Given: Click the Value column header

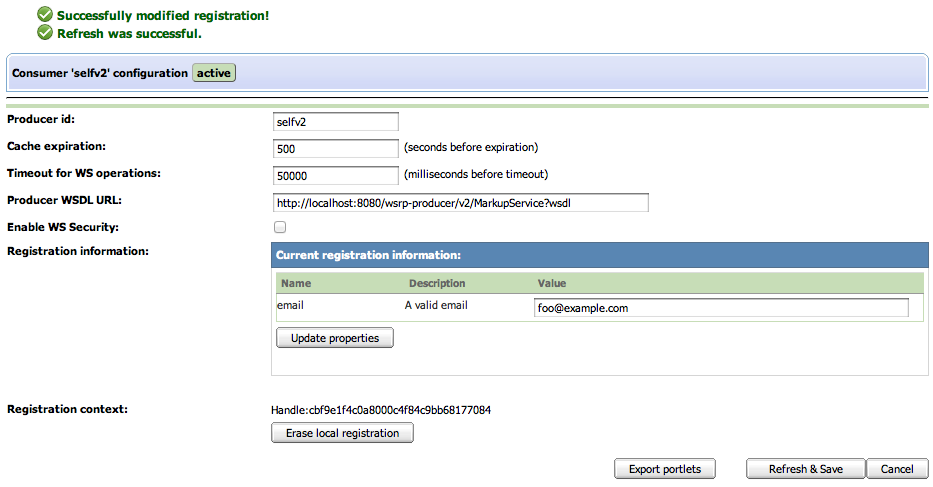Looking at the screenshot, I should (552, 283).
